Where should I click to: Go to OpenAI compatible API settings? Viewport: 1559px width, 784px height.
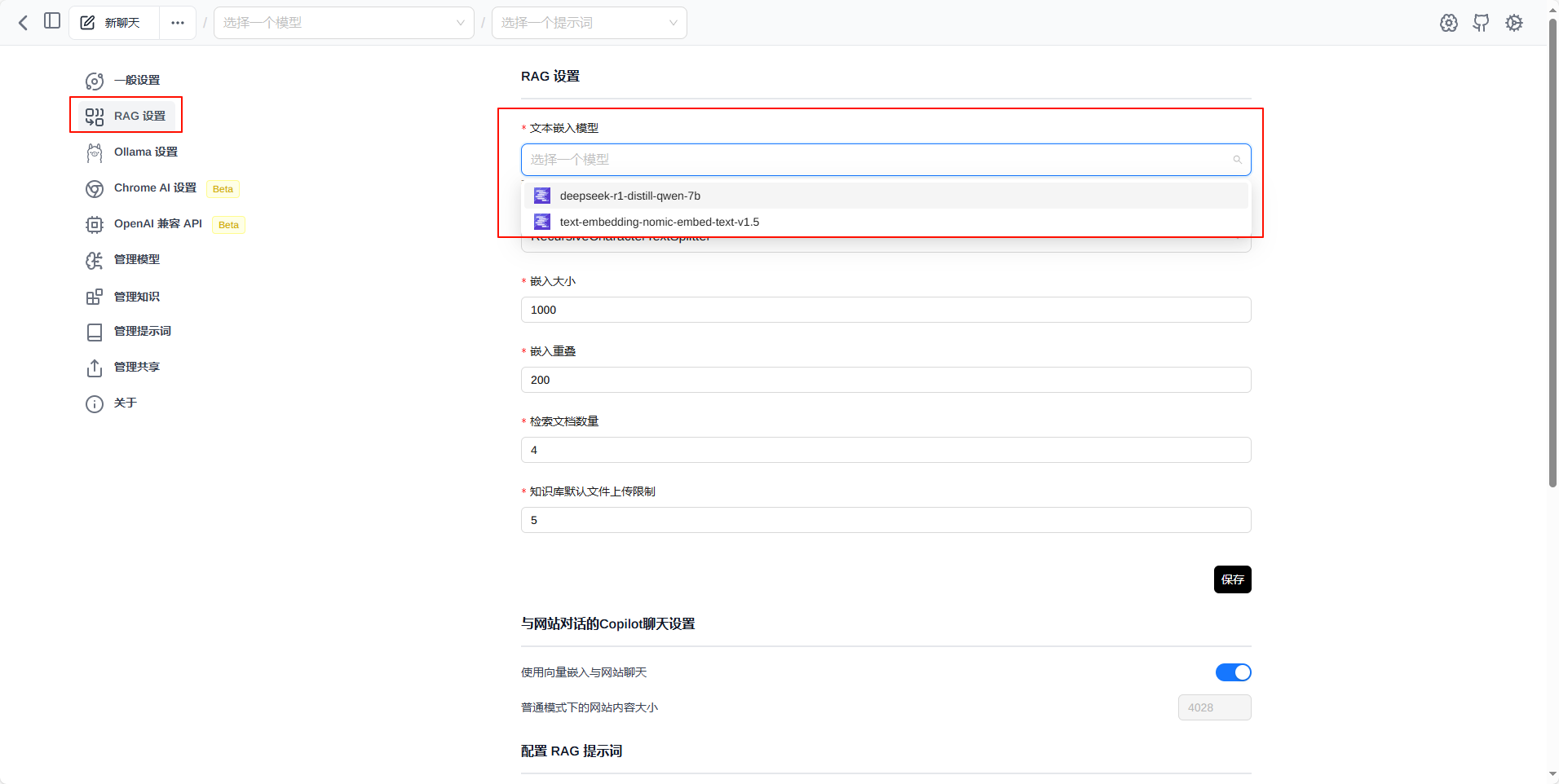(x=157, y=224)
